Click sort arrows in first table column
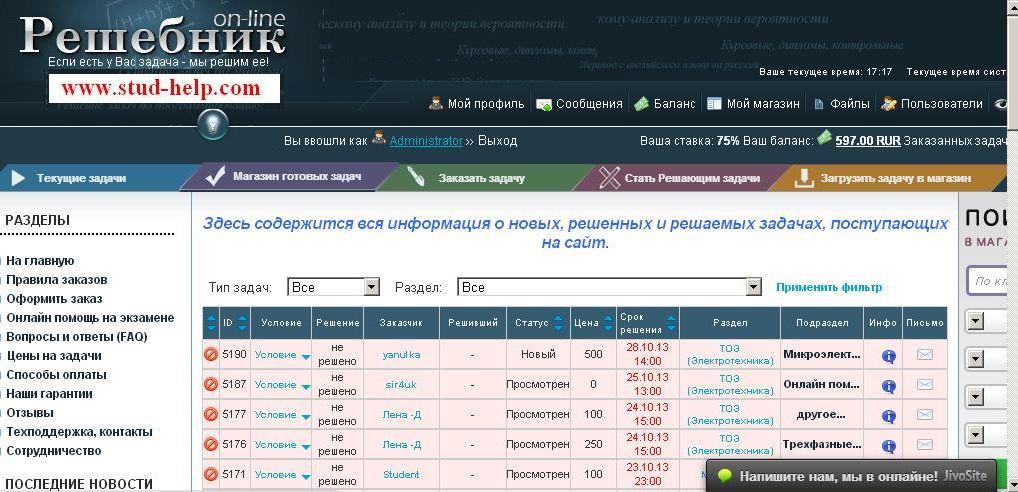The image size is (1018, 492). (x=211, y=323)
